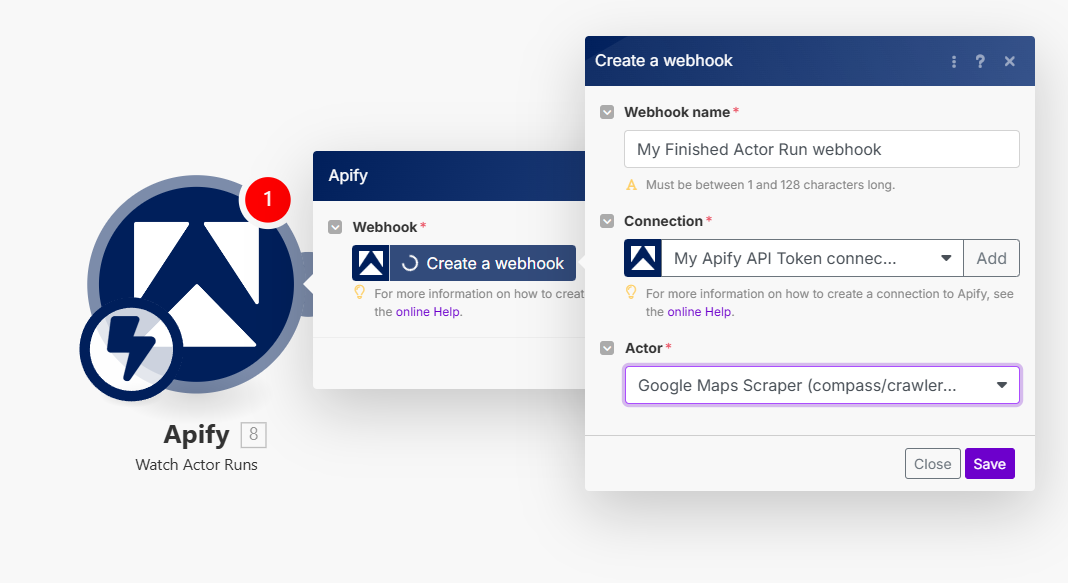This screenshot has width=1068, height=583.
Task: Toggle the checkbox beside Actor
Action: [x=607, y=348]
